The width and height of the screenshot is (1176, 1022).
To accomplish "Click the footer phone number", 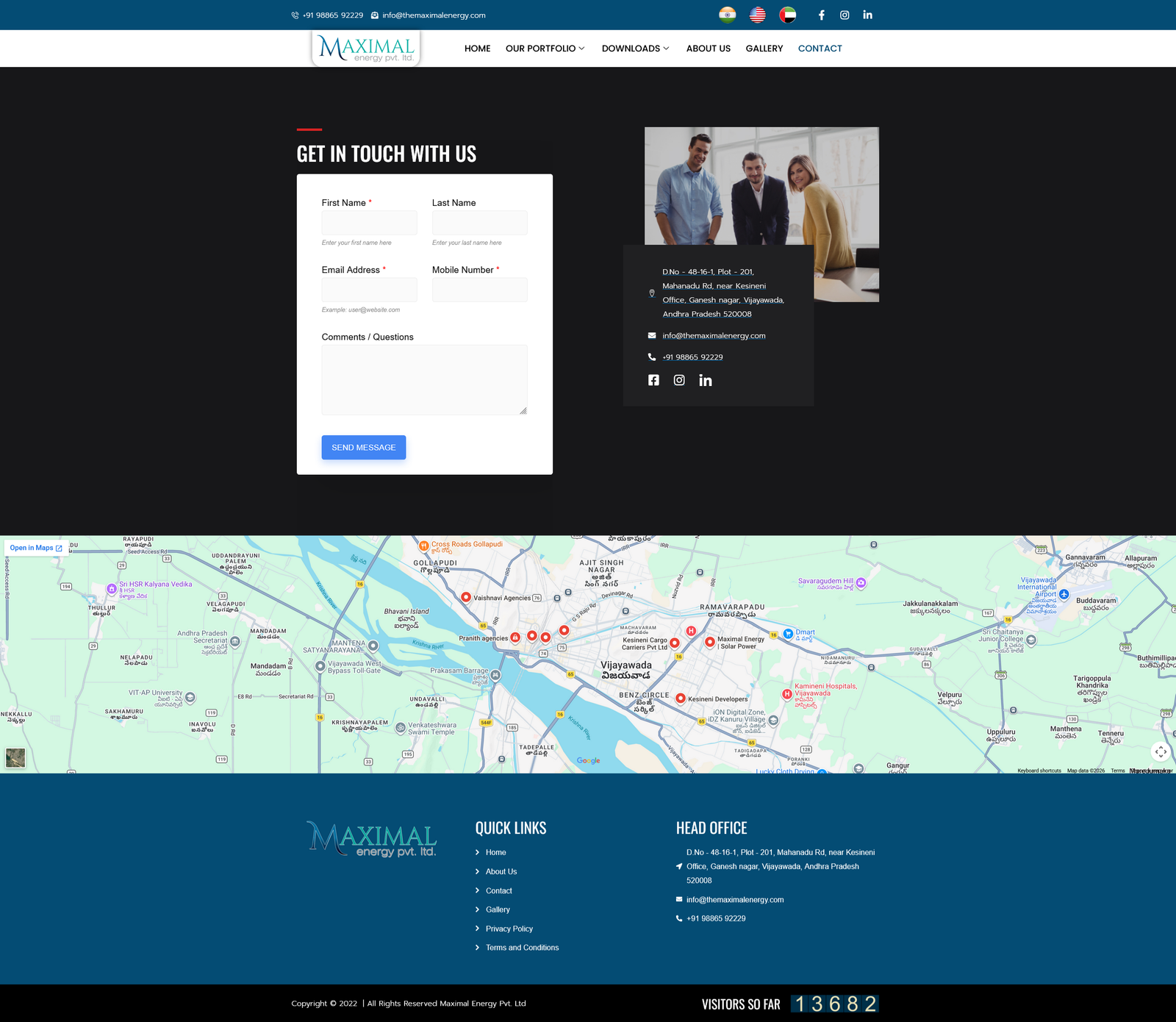I will click(716, 918).
